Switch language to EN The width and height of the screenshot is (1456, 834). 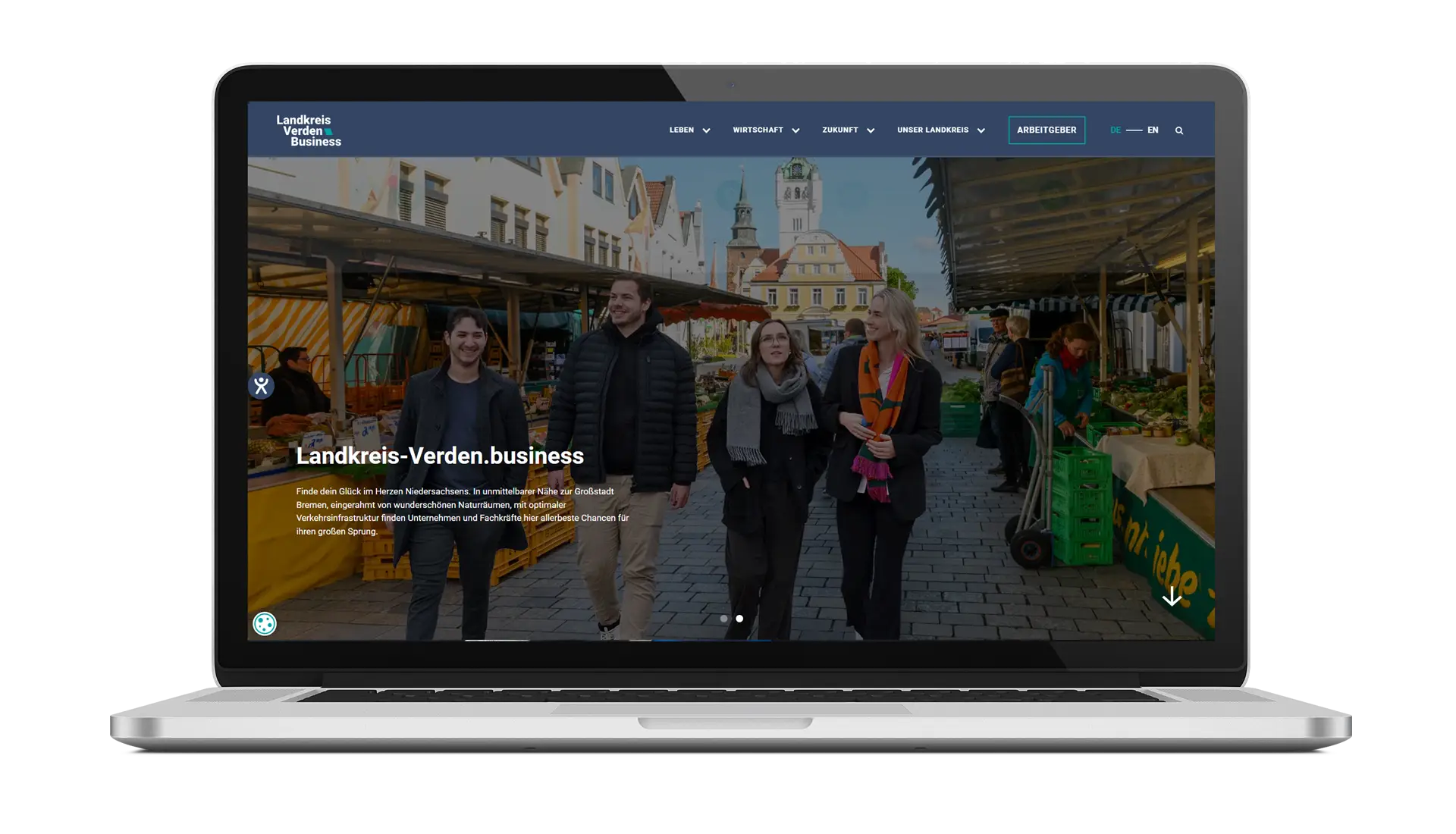click(x=1153, y=130)
